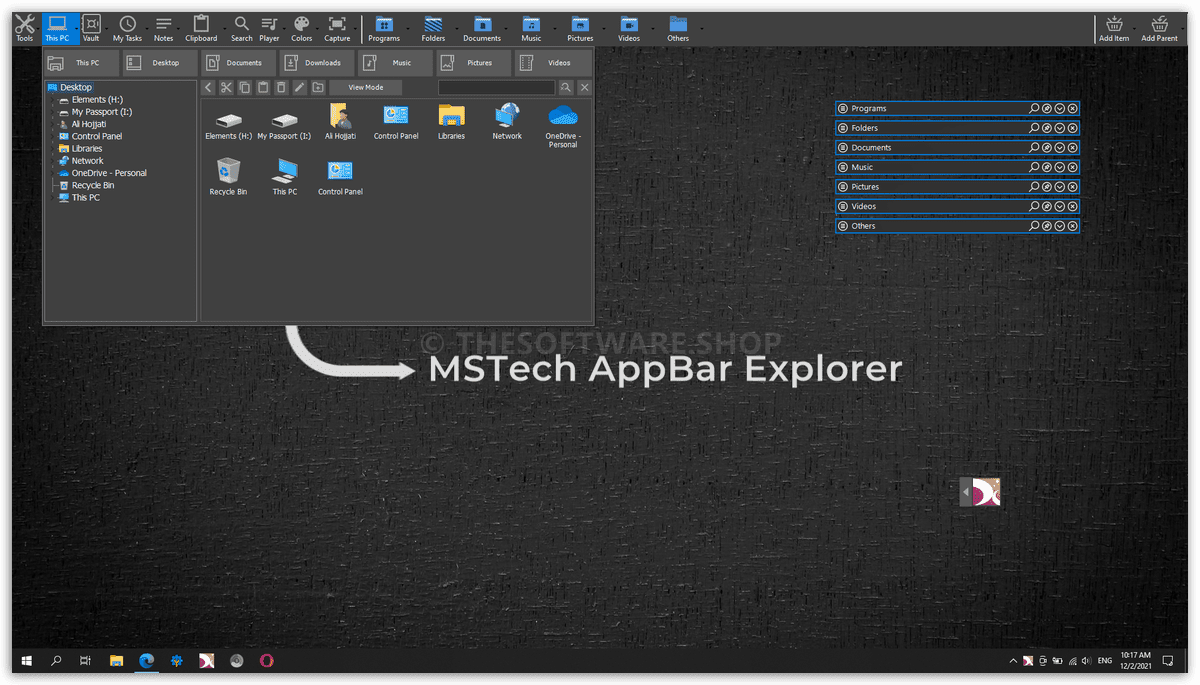Expand the Others panel with its chevron
This screenshot has width=1200, height=685.
1060,226
